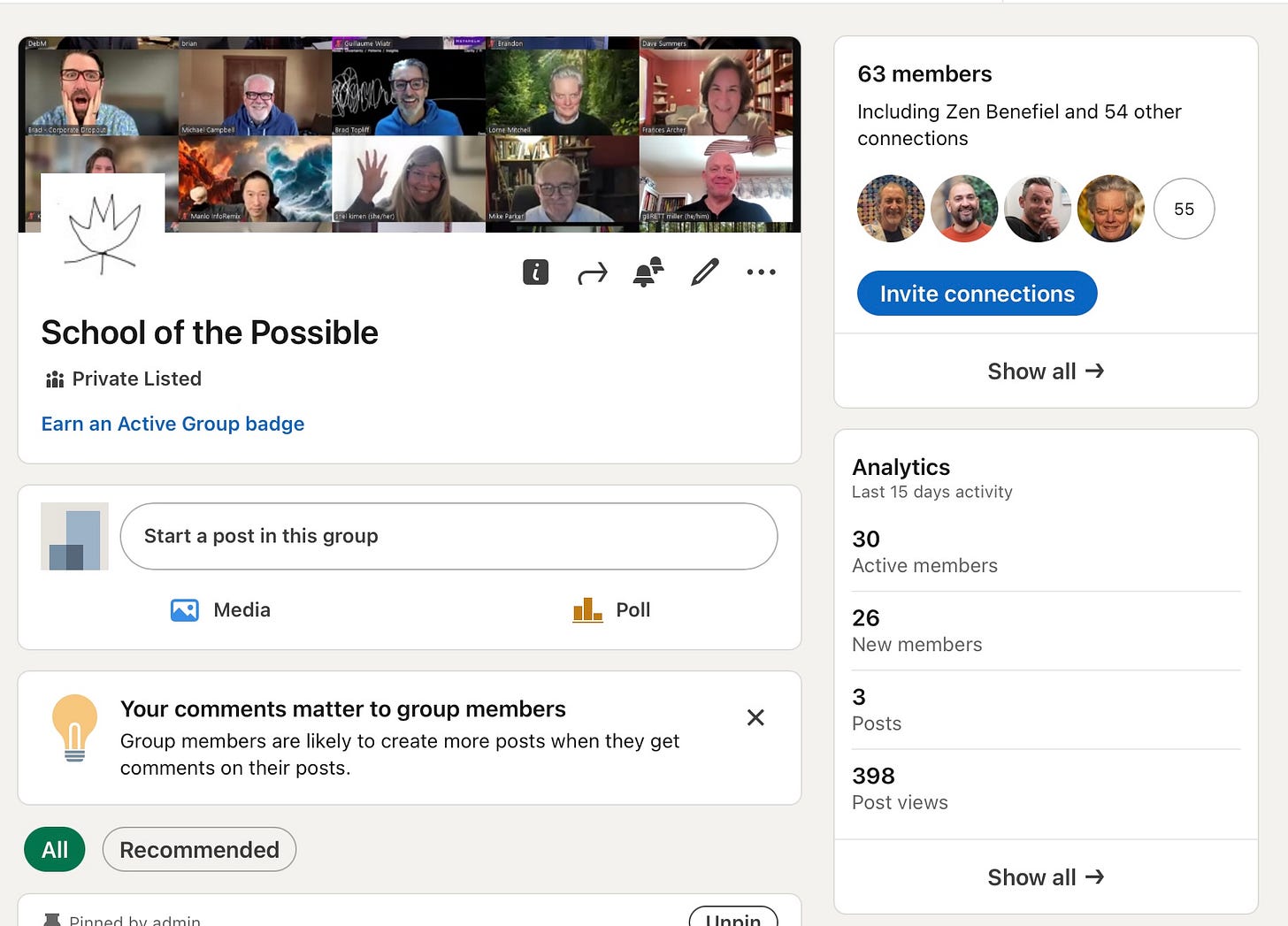This screenshot has height=926, width=1288.
Task: Open the group info icon
Action: coord(535,272)
